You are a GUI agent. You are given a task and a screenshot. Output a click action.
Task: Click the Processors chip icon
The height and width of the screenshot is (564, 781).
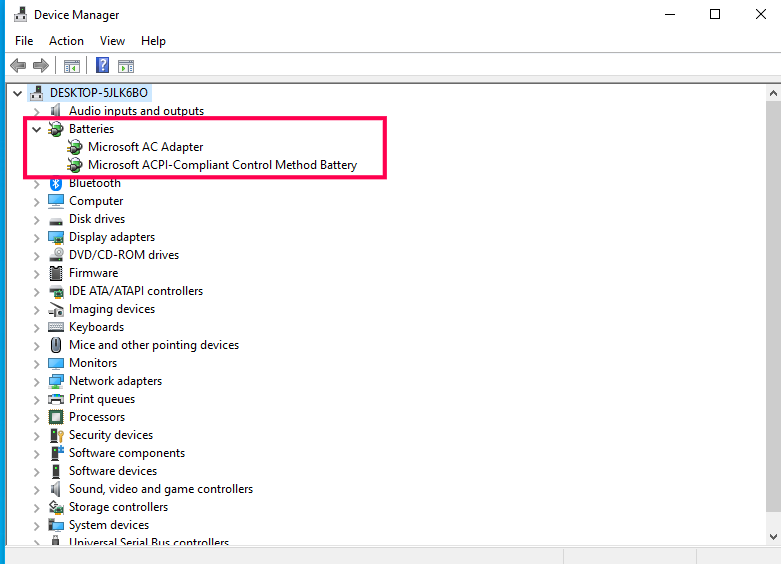pos(56,417)
